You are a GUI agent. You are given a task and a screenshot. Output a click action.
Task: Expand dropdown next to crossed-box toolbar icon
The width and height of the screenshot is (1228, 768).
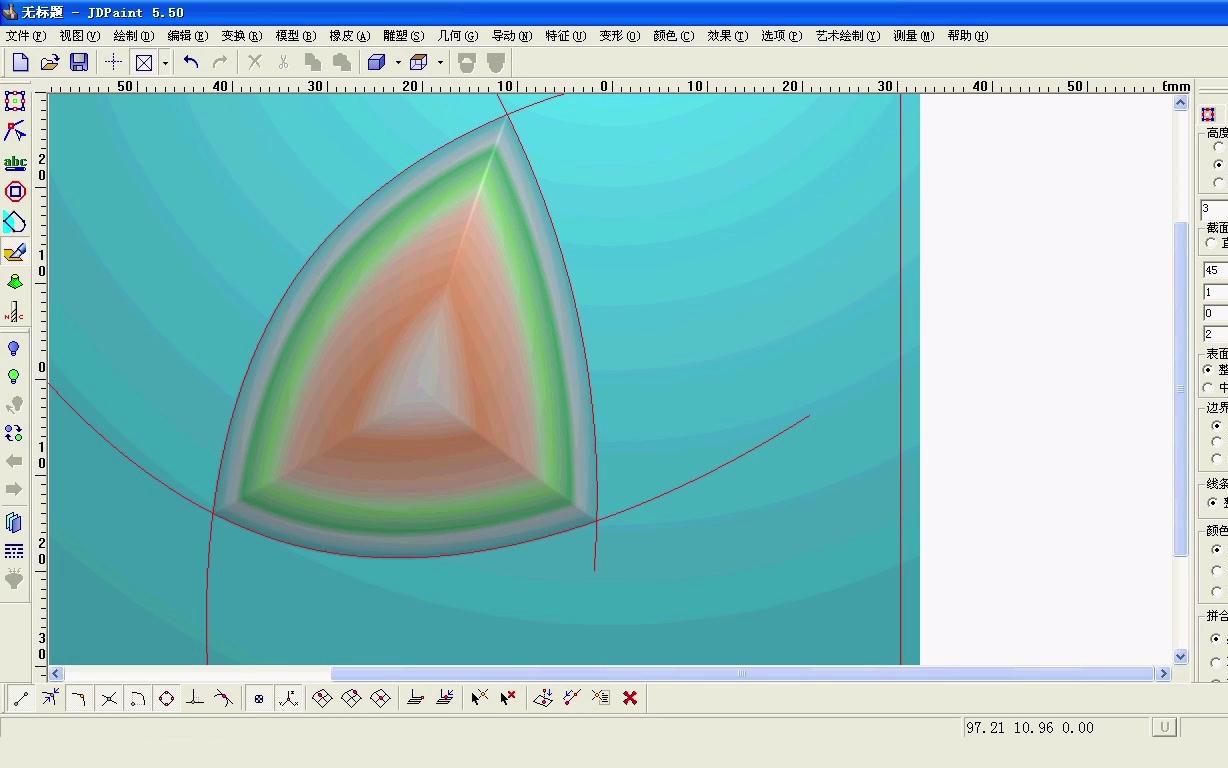(x=165, y=62)
